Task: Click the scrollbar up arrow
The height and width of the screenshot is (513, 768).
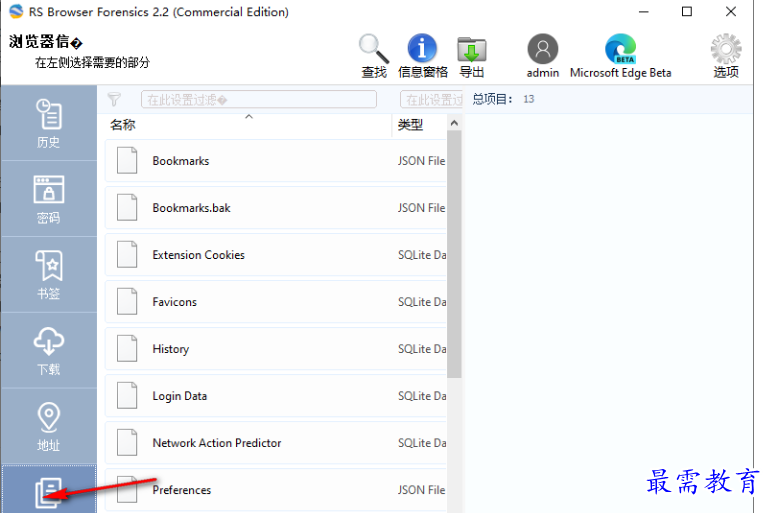Action: point(454,123)
